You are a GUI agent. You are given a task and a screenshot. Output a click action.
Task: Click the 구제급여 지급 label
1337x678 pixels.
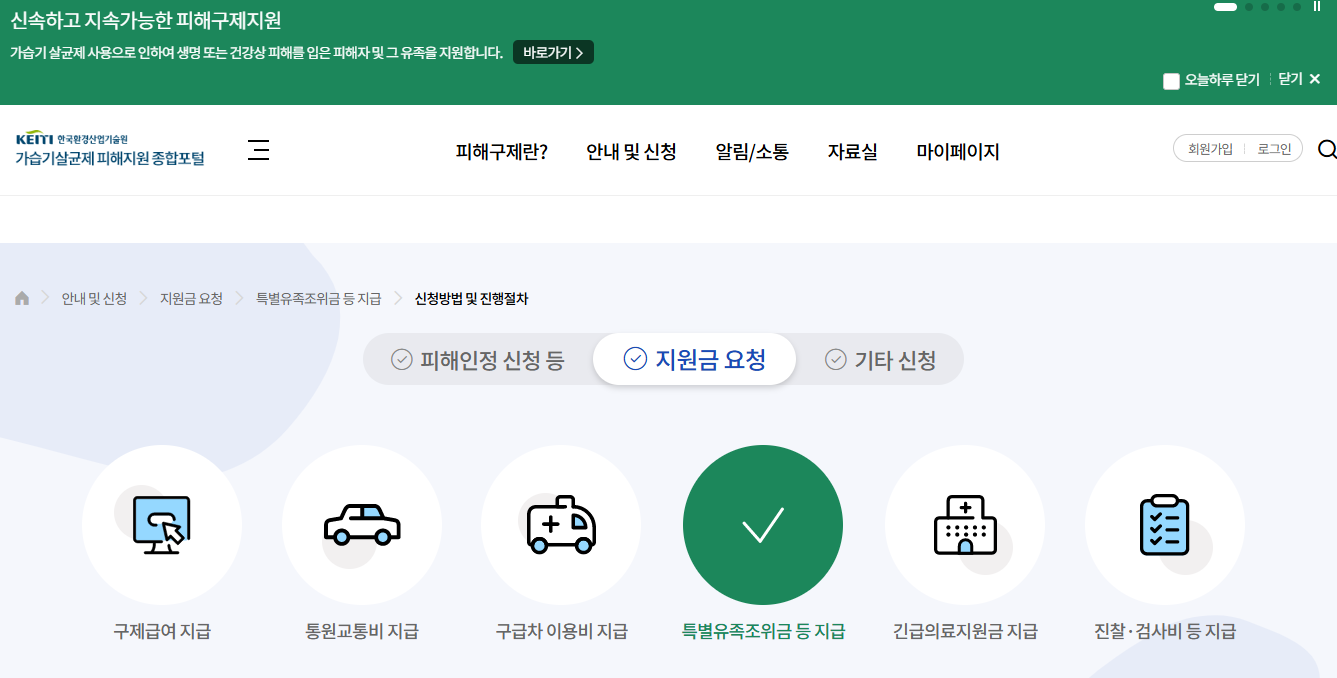(162, 631)
